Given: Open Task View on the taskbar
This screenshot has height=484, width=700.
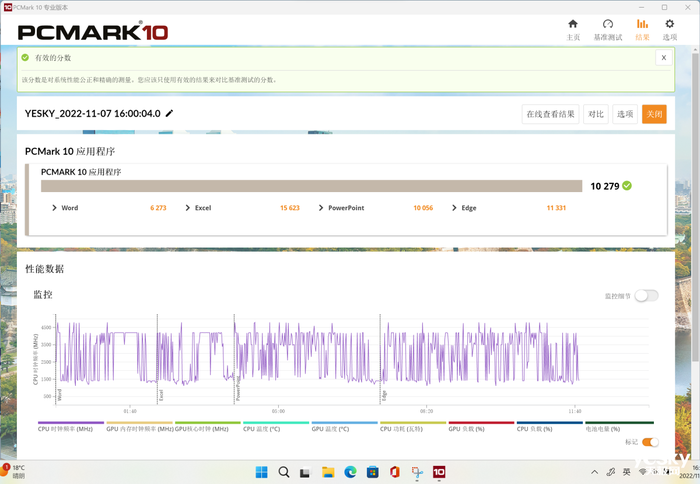Looking at the screenshot, I should (305, 472).
